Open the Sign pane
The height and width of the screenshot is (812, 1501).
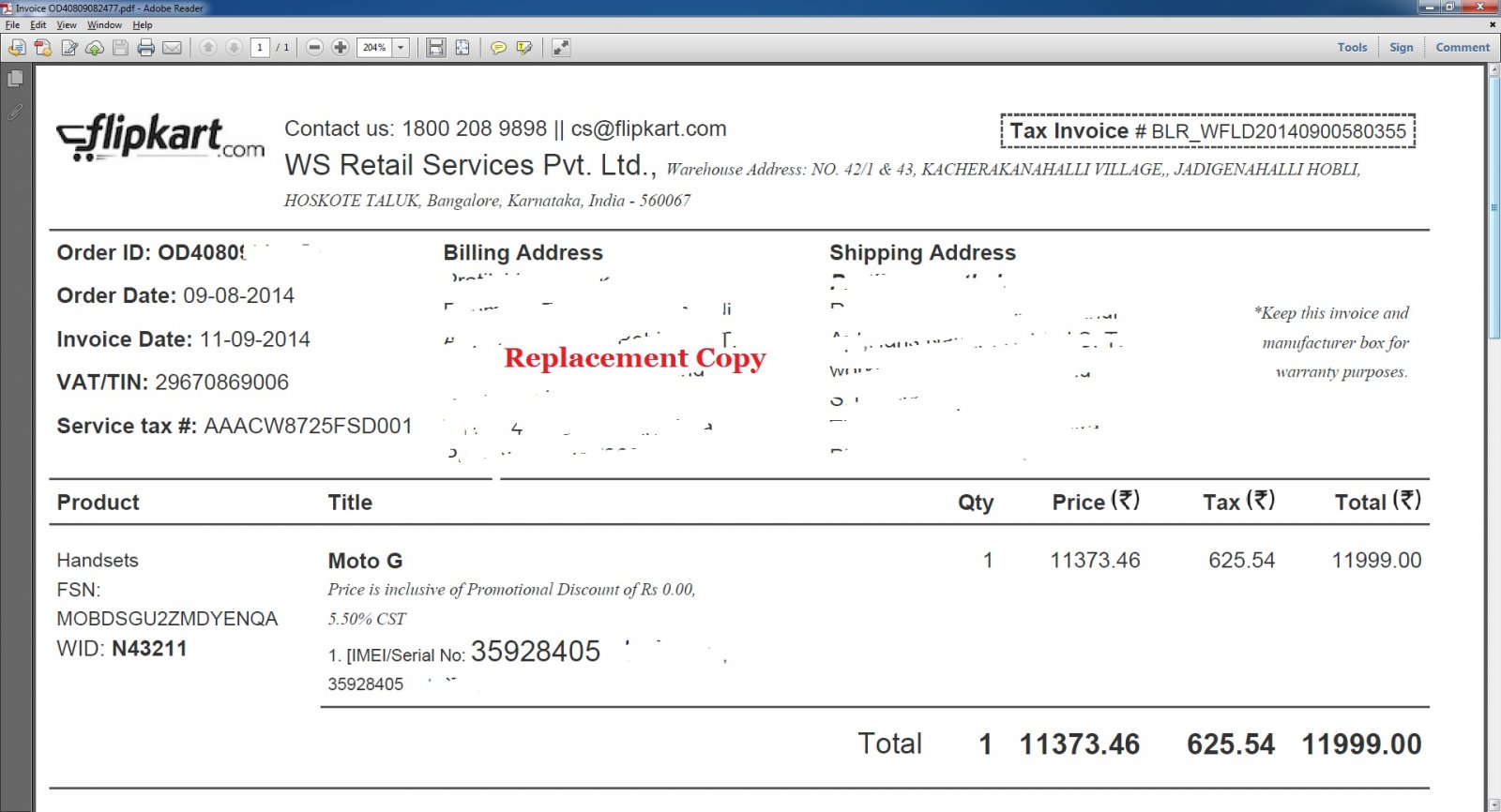point(1402,47)
